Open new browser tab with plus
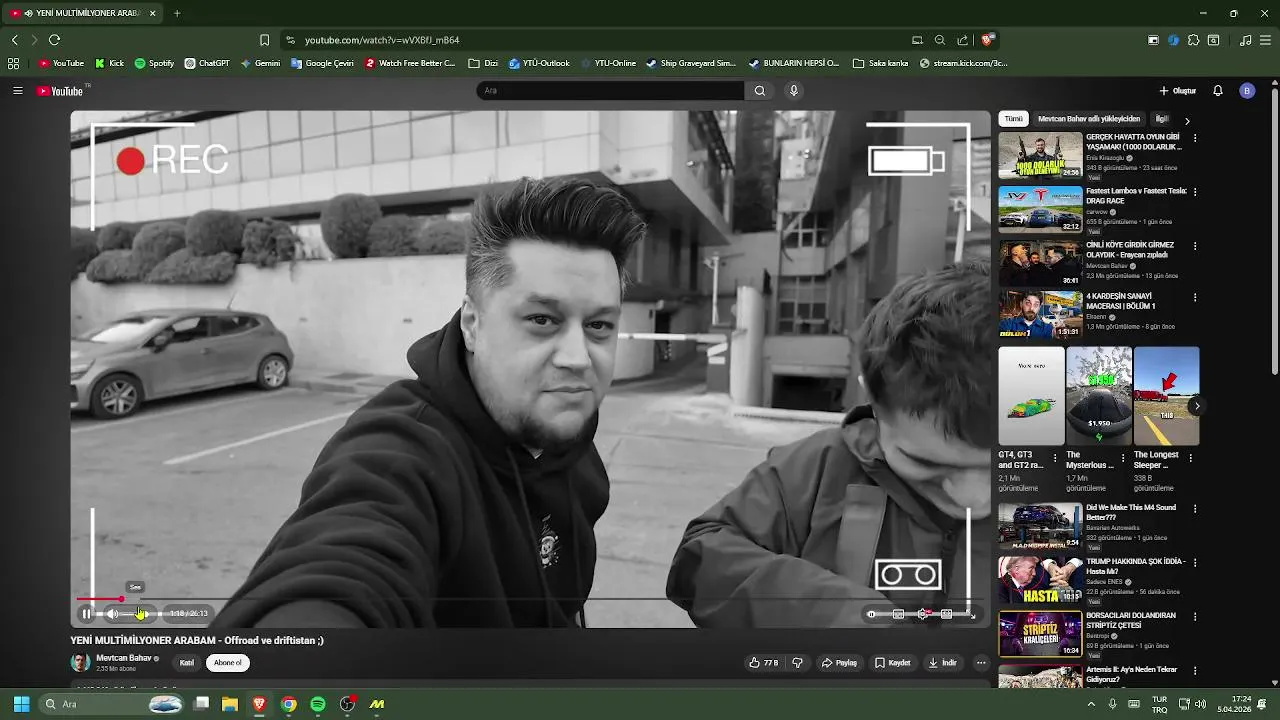Screen dimensions: 1280x720 (x=177, y=13)
